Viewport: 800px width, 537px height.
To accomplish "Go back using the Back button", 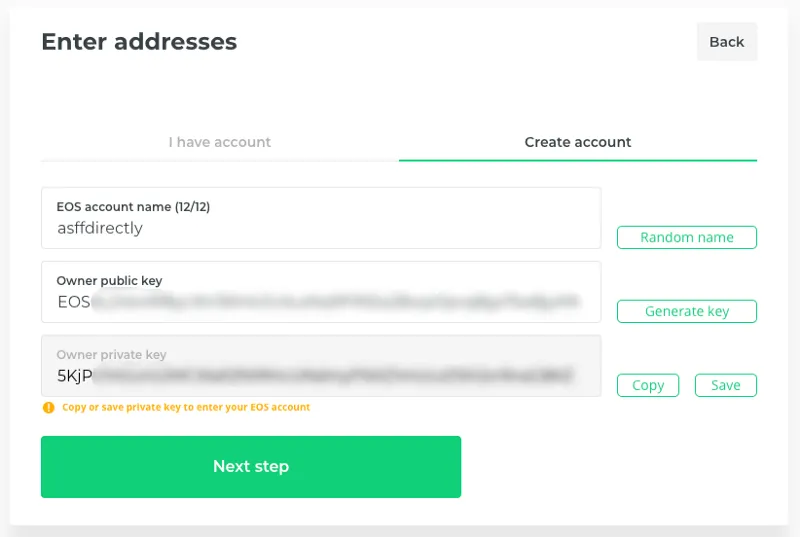I will (727, 42).
